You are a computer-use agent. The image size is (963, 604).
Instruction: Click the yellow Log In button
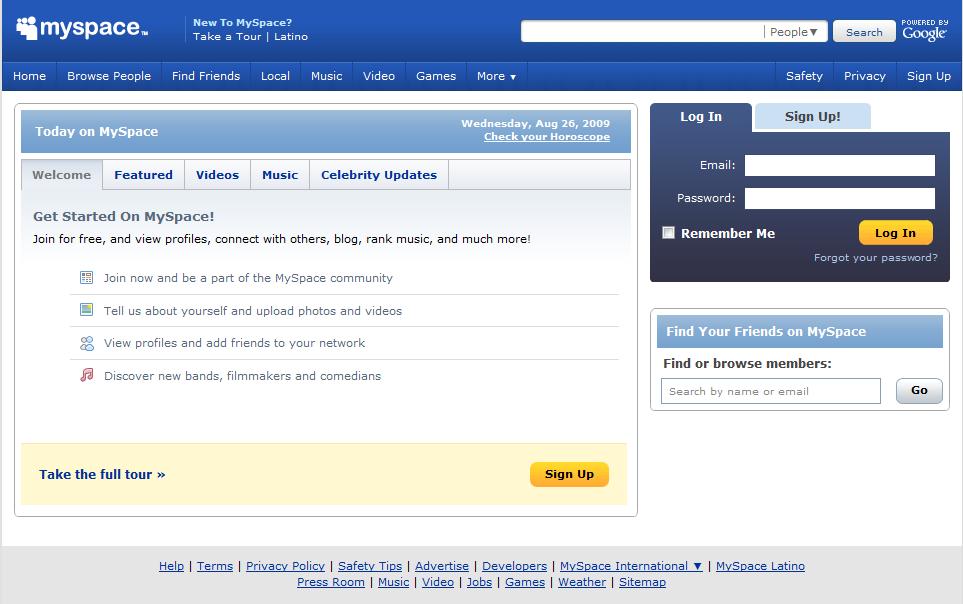point(895,233)
